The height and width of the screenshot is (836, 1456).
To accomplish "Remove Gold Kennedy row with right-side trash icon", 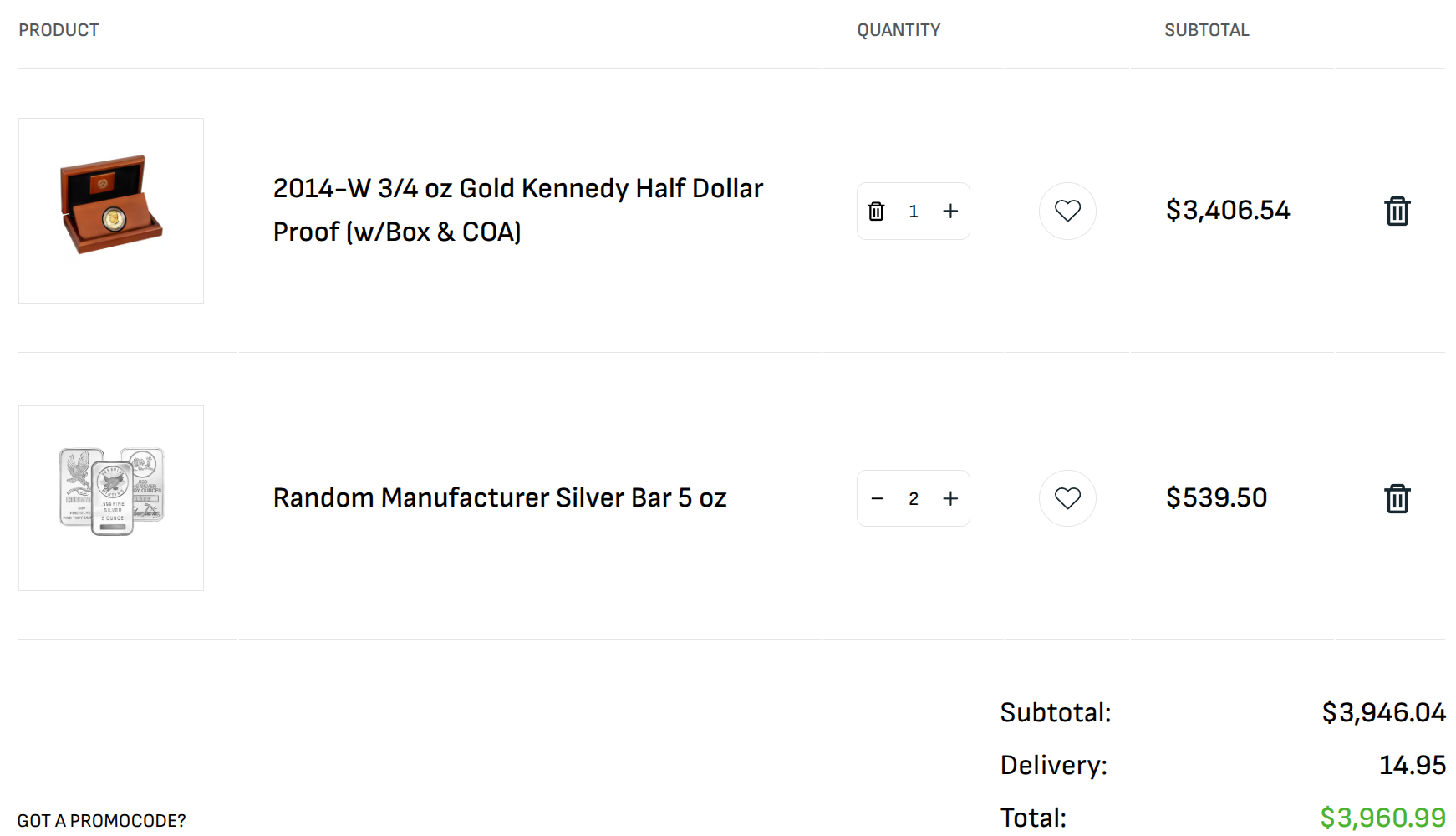I will 1397,212.
